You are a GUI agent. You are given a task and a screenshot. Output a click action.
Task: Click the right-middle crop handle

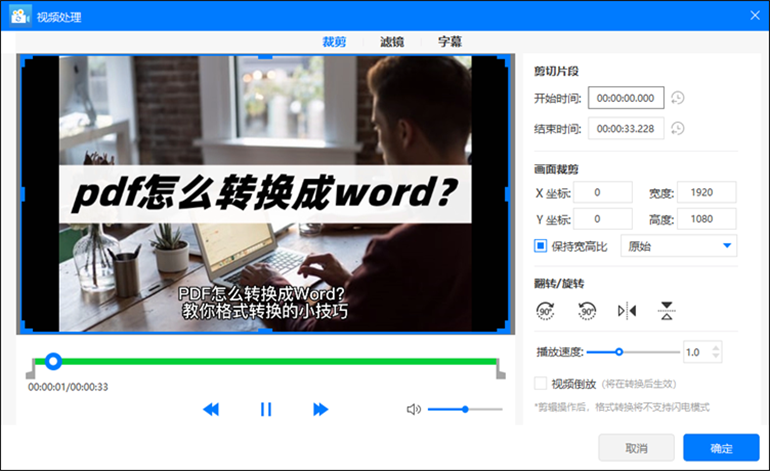click(507, 194)
